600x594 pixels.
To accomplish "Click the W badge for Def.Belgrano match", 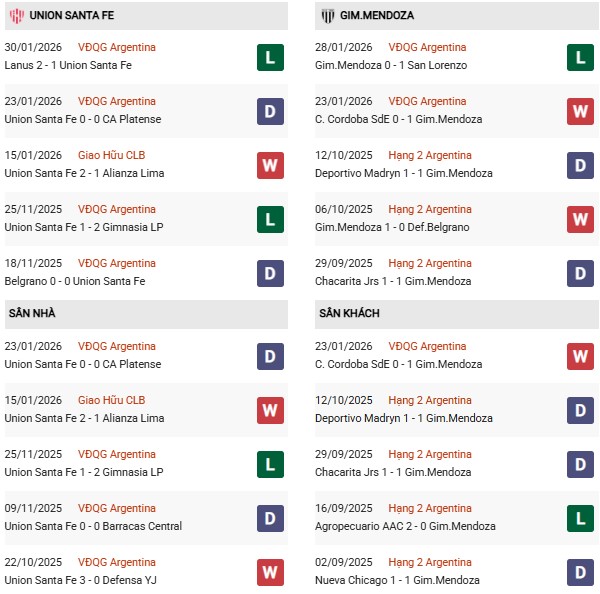I will click(581, 219).
